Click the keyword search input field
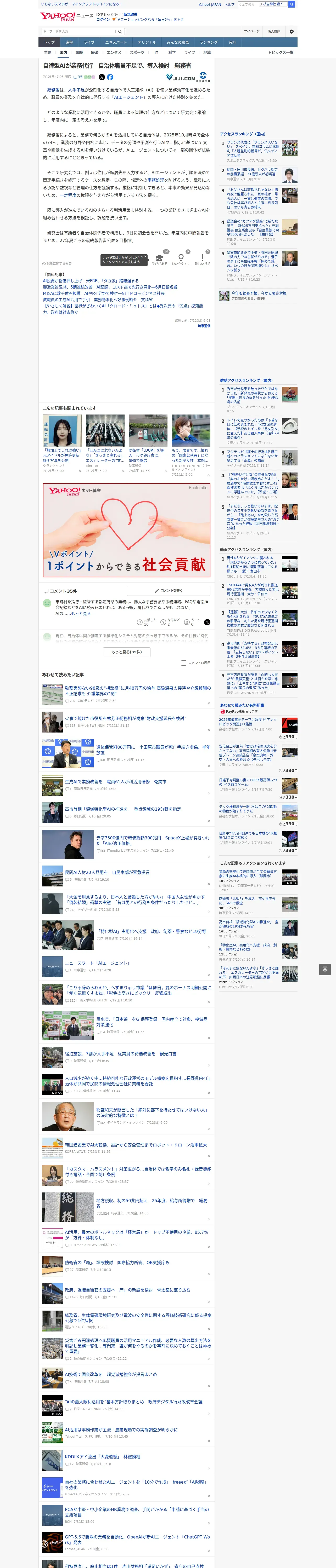Viewport: 336px width, 1568px height. (79, 32)
